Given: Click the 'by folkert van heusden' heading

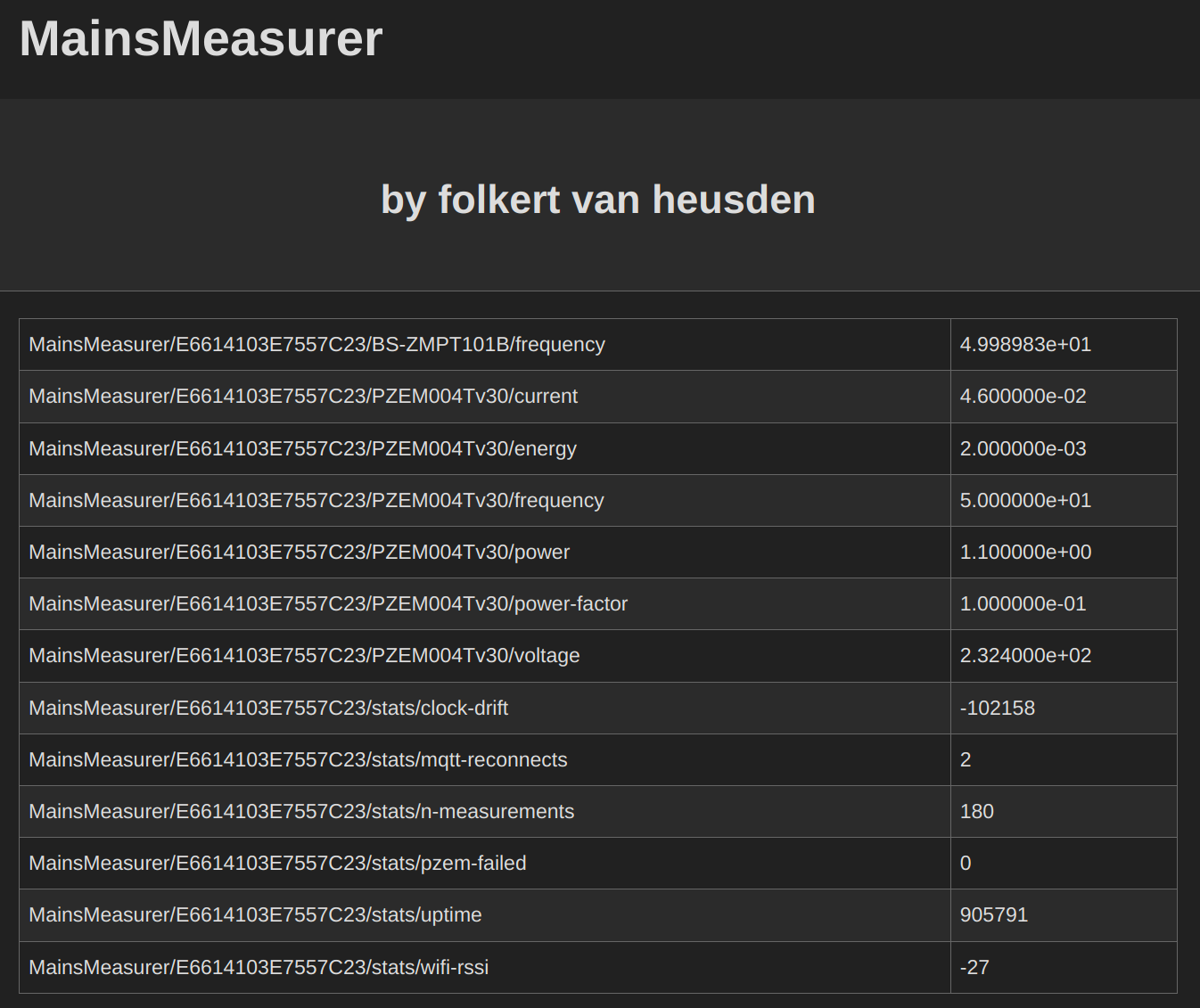Looking at the screenshot, I should click(598, 200).
